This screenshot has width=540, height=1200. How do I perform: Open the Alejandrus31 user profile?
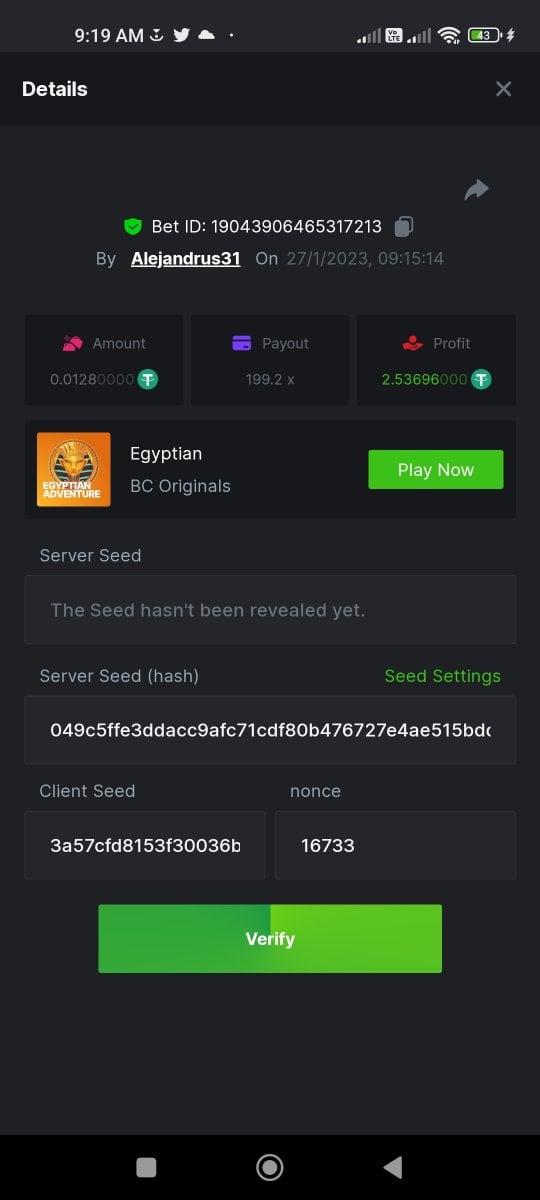click(186, 258)
